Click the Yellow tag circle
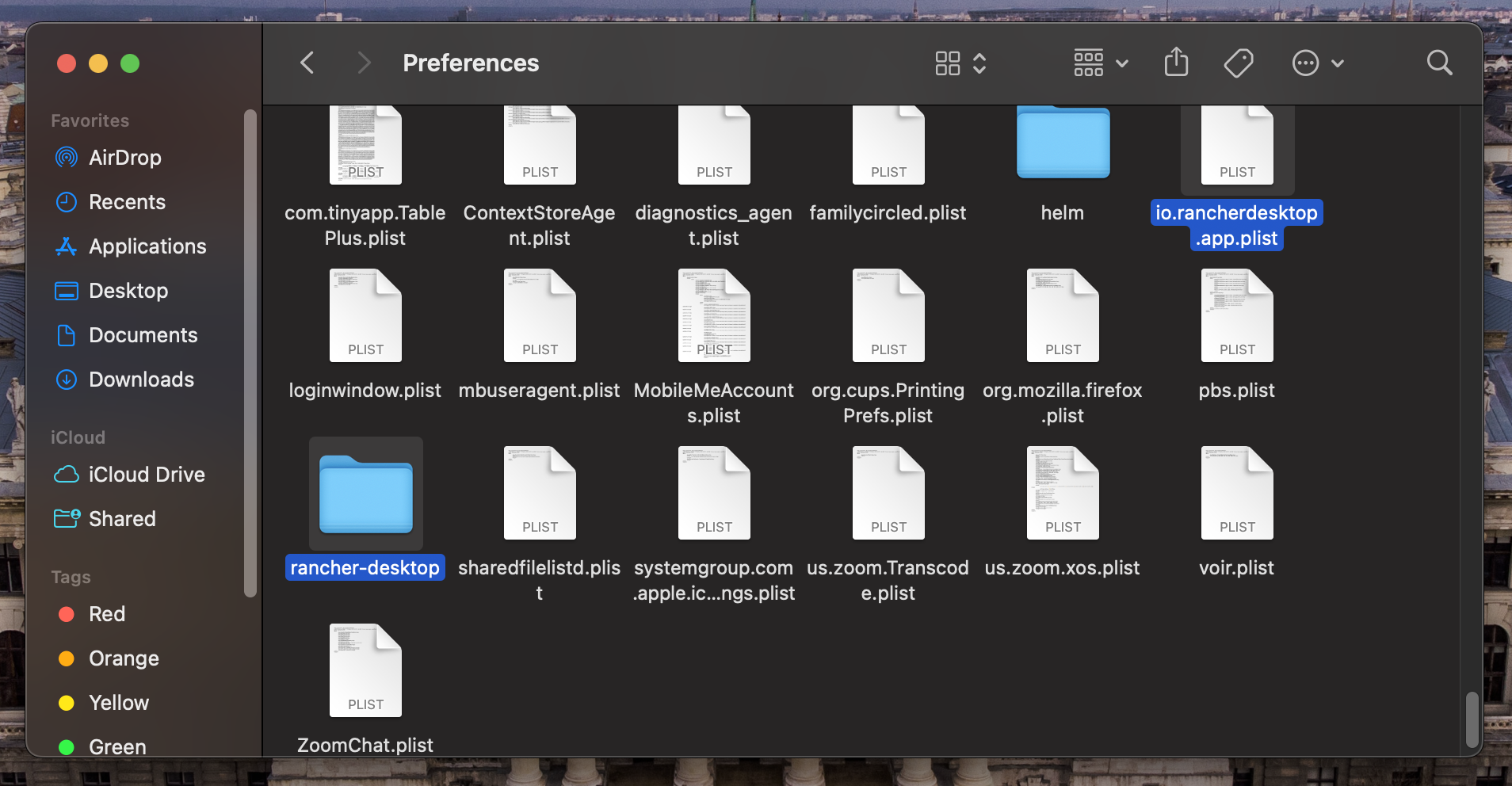The height and width of the screenshot is (786, 1512). point(67,703)
